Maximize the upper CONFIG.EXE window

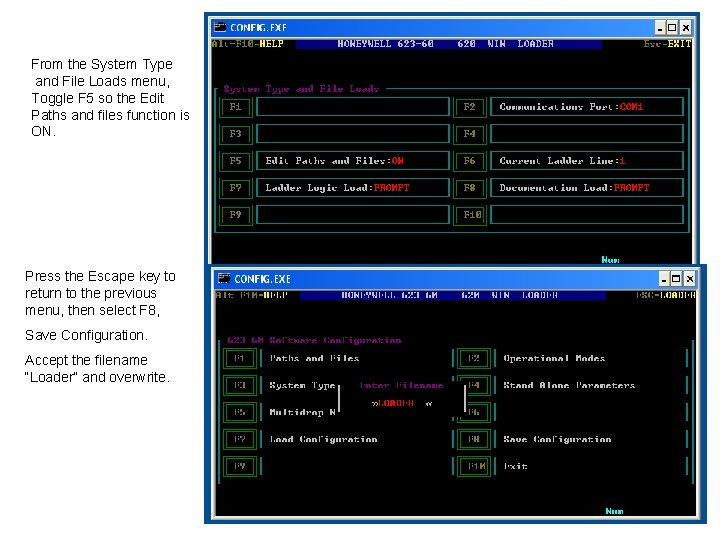pyautogui.click(x=672, y=28)
